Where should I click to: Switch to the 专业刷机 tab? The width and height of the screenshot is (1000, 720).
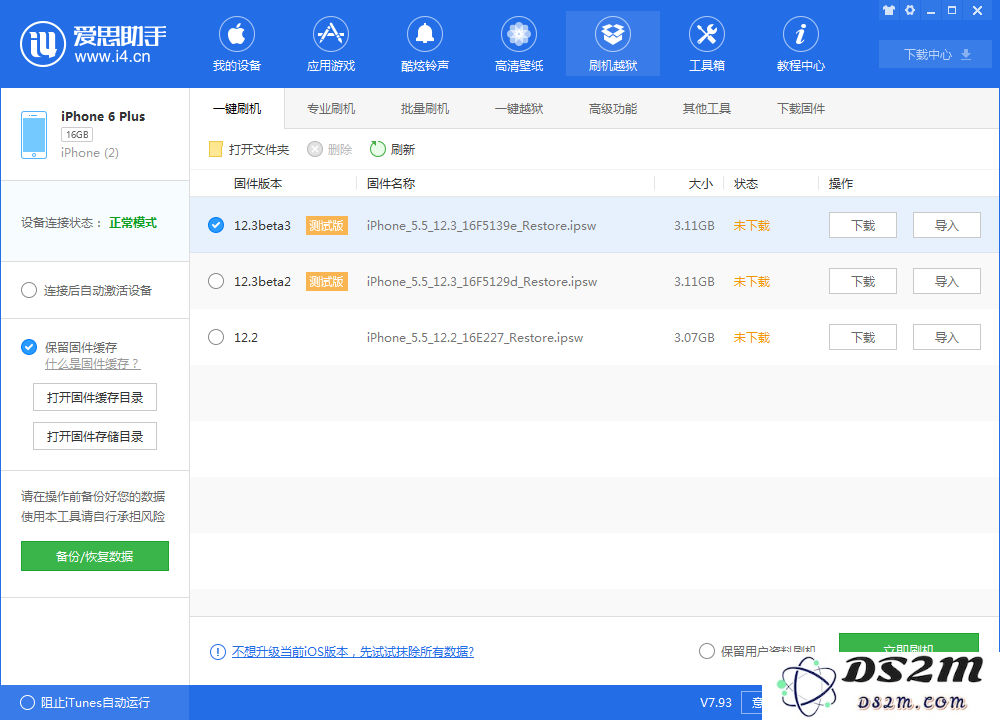click(330, 108)
